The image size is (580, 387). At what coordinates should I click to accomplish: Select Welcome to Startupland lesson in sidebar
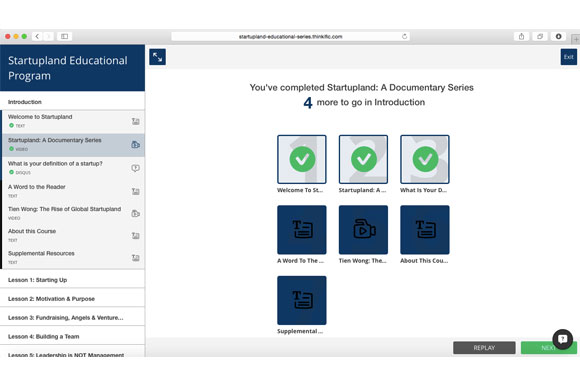[x=73, y=121]
